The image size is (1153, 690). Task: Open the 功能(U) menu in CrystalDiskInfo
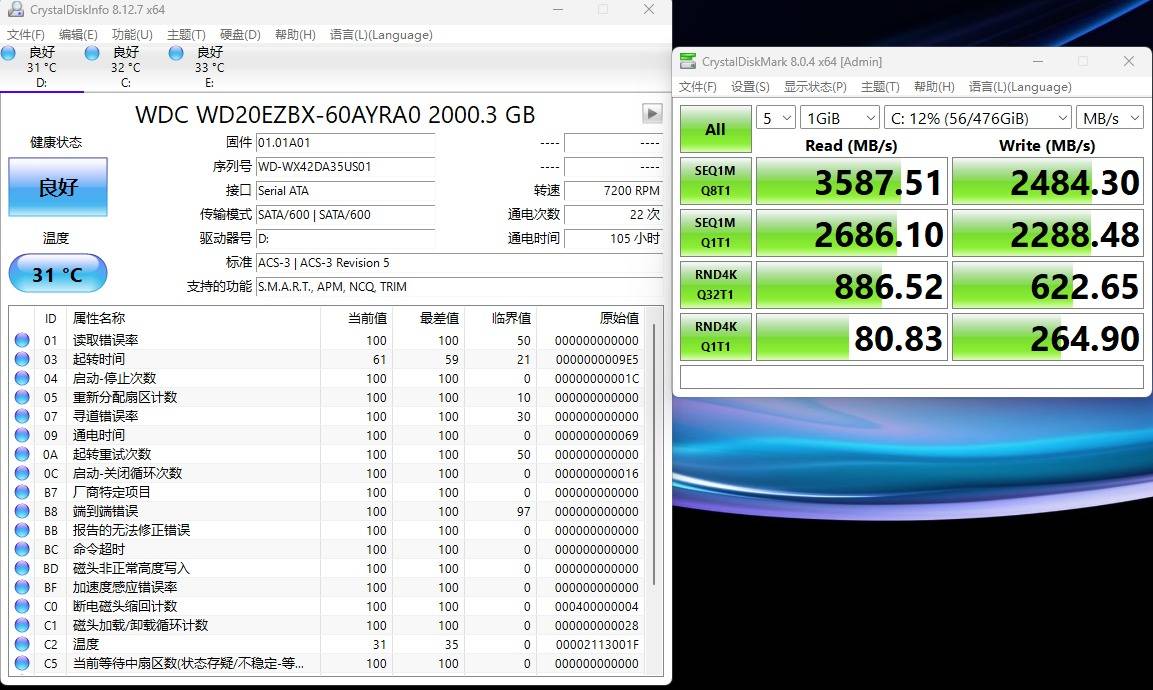click(x=132, y=35)
